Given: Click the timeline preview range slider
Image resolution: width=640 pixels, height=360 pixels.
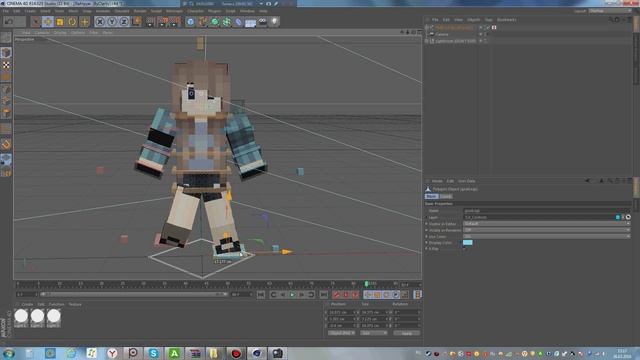Looking at the screenshot, I should coord(133,294).
